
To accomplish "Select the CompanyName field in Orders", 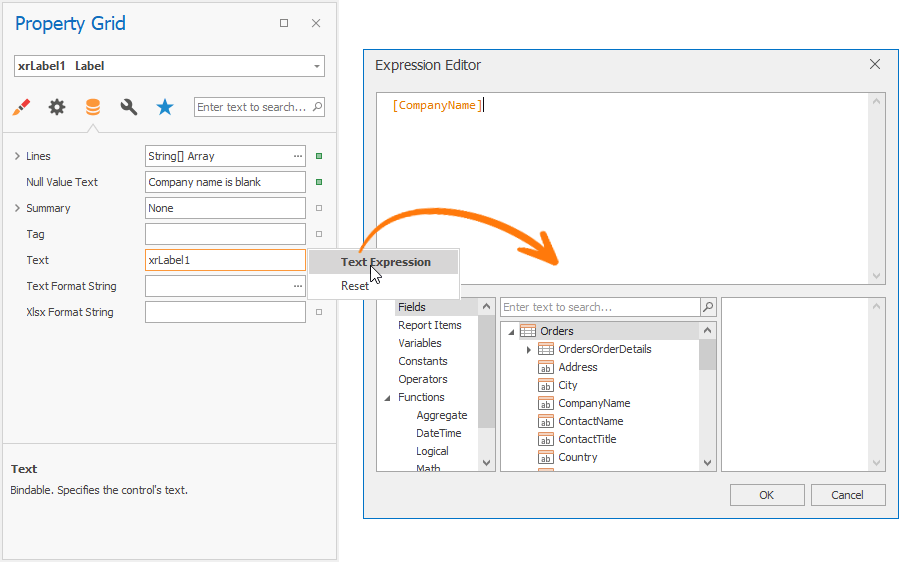I will 594,403.
